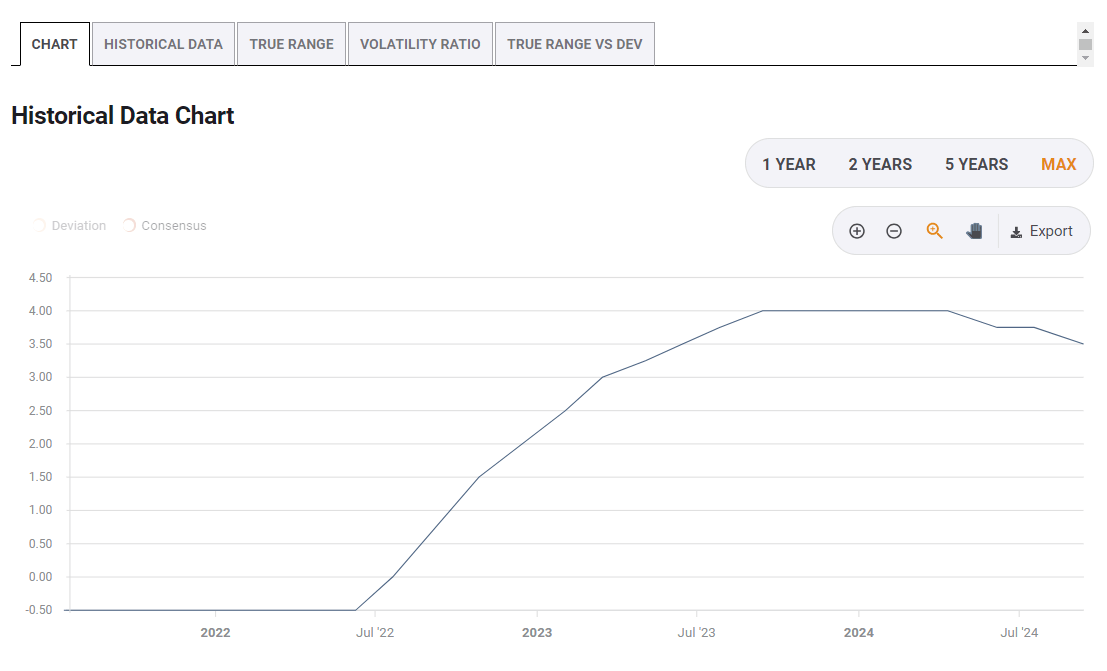The image size is (1107, 671).
Task: Click the zoom in plus icon
Action: (857, 231)
